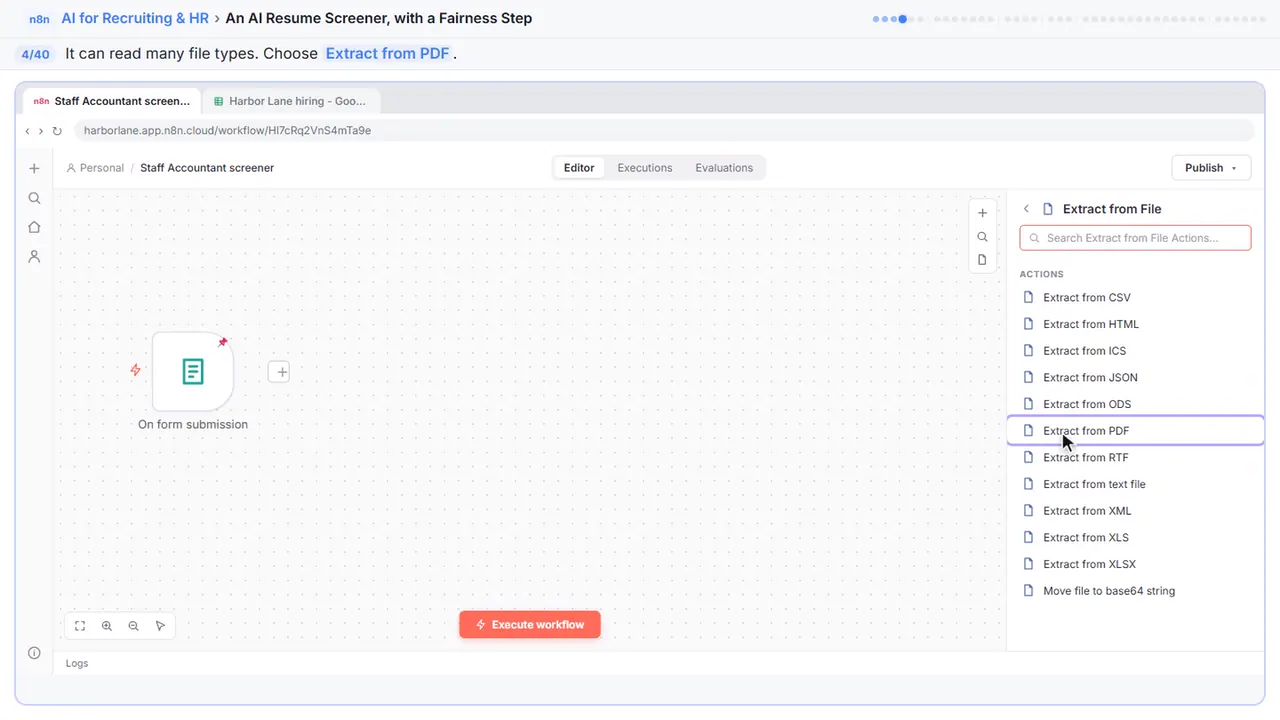Choose Extract from ODS action

1136,404
